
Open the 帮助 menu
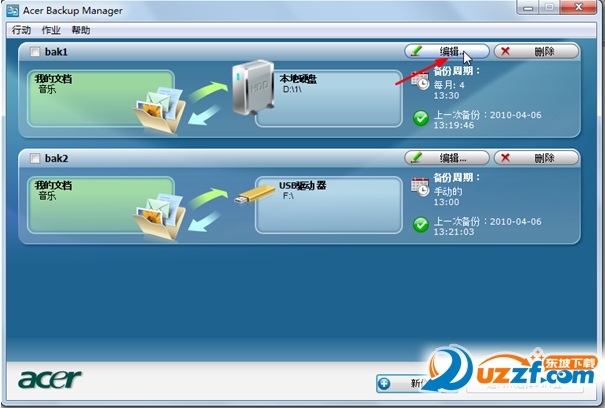[81, 30]
